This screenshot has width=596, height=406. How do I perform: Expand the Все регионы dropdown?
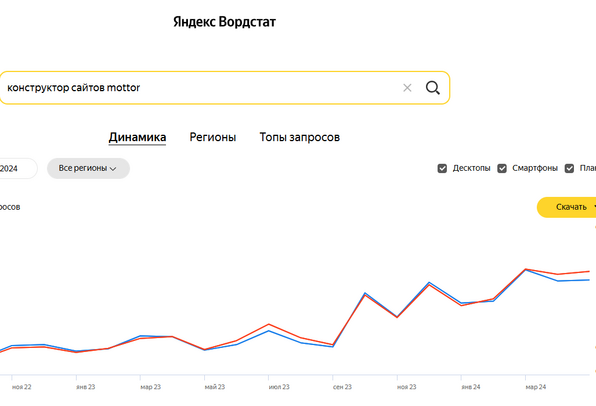(88, 168)
